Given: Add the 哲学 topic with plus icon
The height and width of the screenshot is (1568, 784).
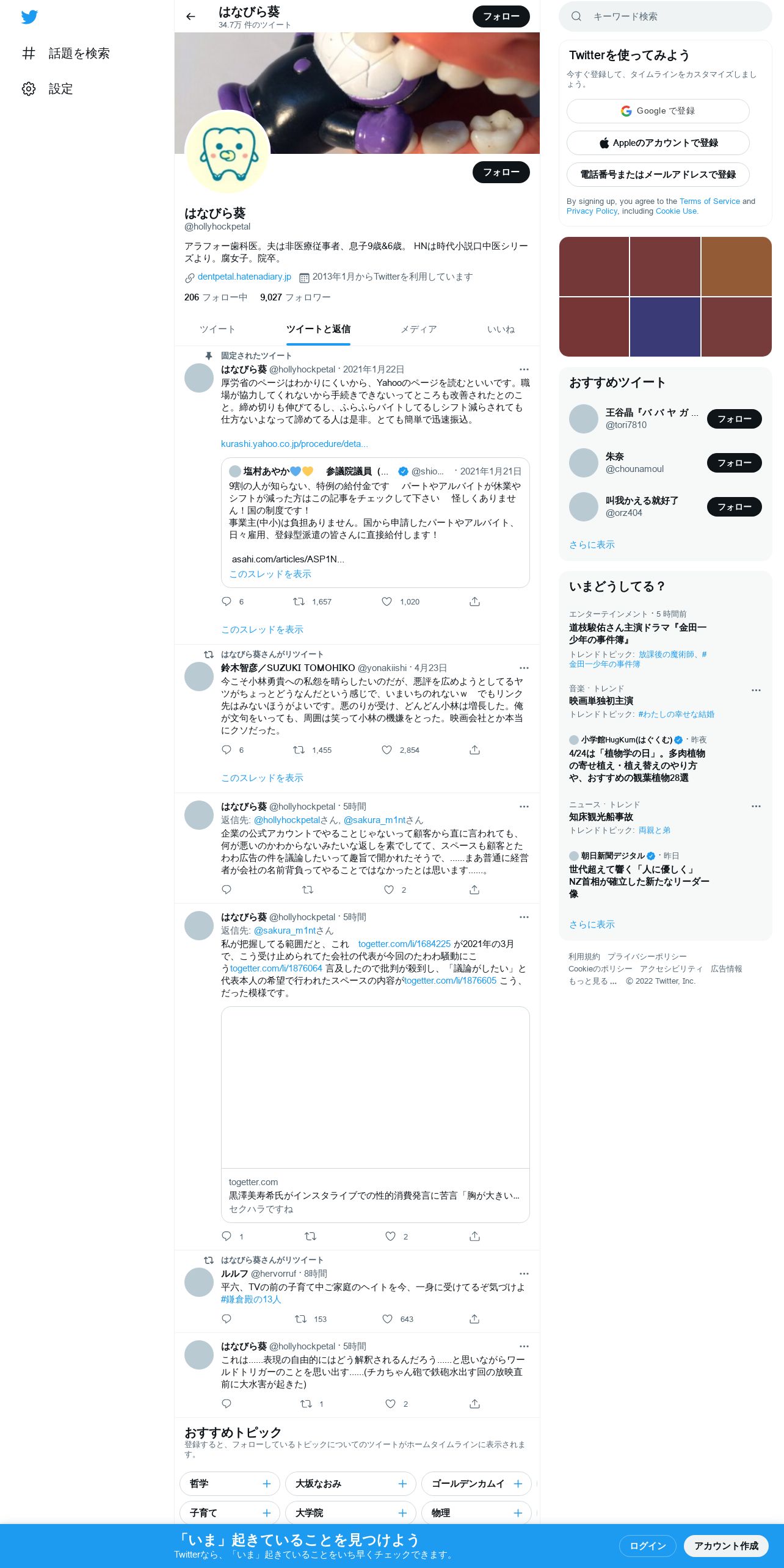Looking at the screenshot, I should [266, 1484].
